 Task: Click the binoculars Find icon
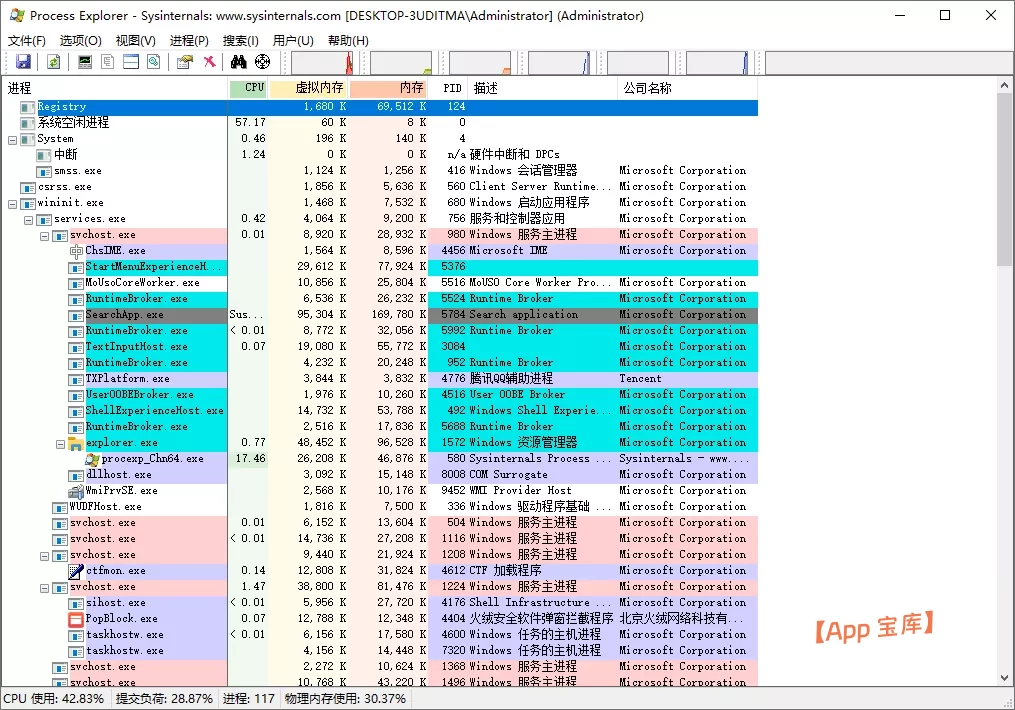coord(239,62)
